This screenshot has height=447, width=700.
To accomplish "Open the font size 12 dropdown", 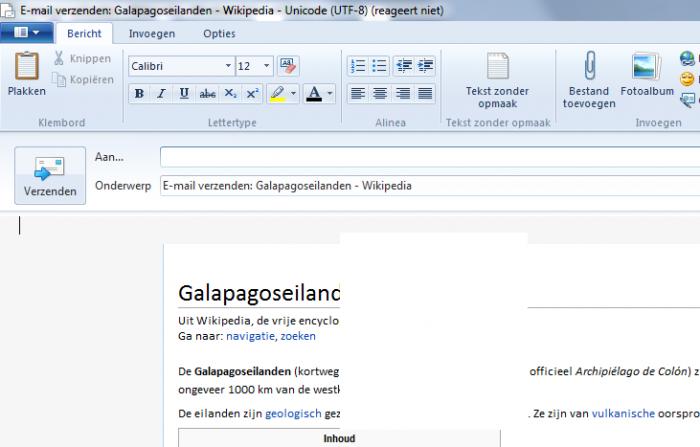I will (x=267, y=66).
